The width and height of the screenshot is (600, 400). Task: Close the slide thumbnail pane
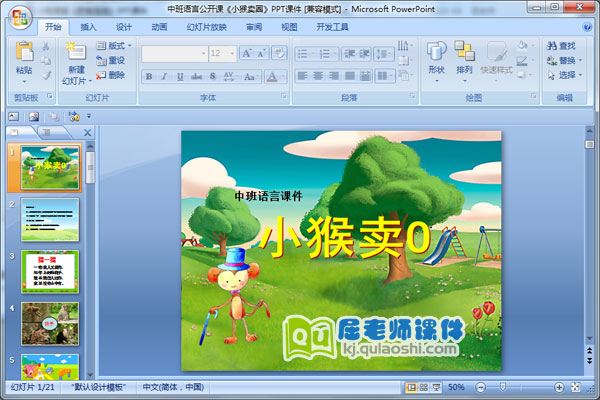(x=87, y=133)
